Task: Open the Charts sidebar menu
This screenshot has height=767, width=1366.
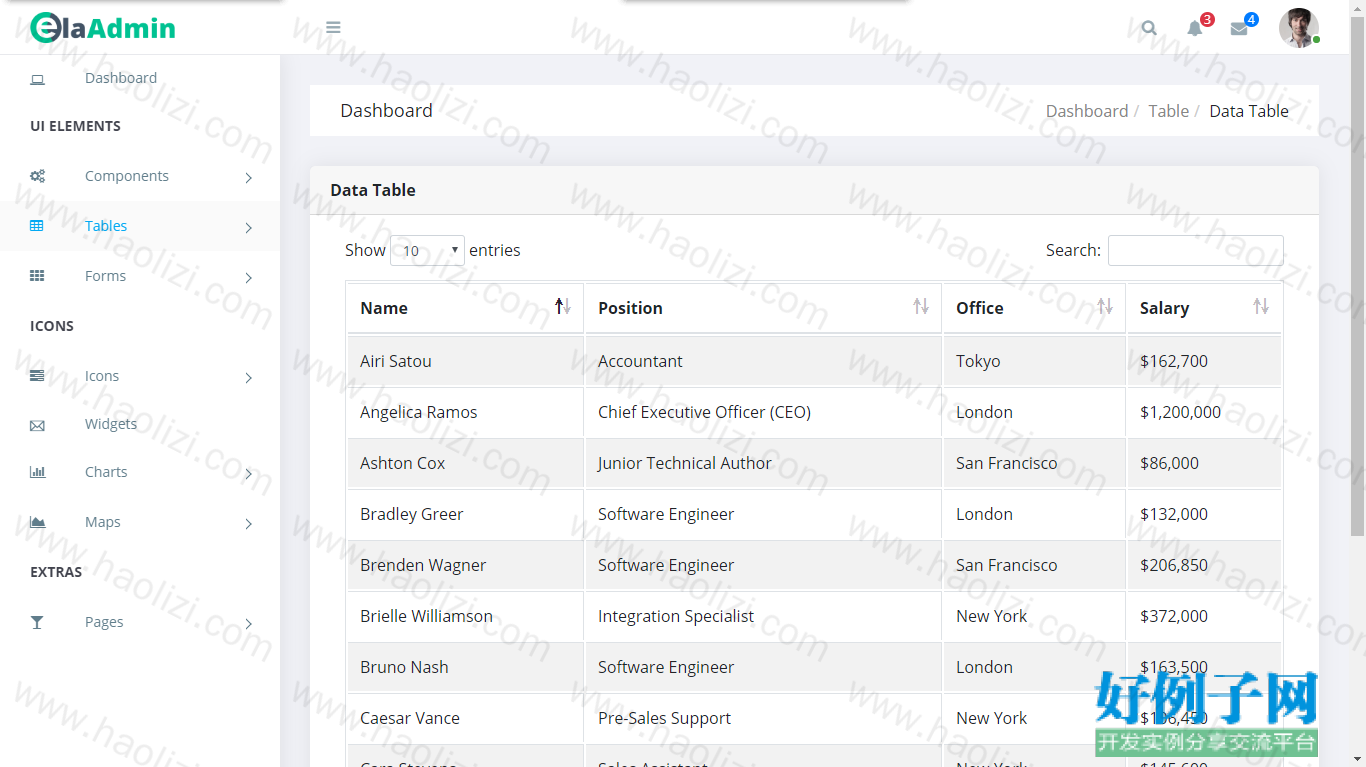Action: coord(106,472)
